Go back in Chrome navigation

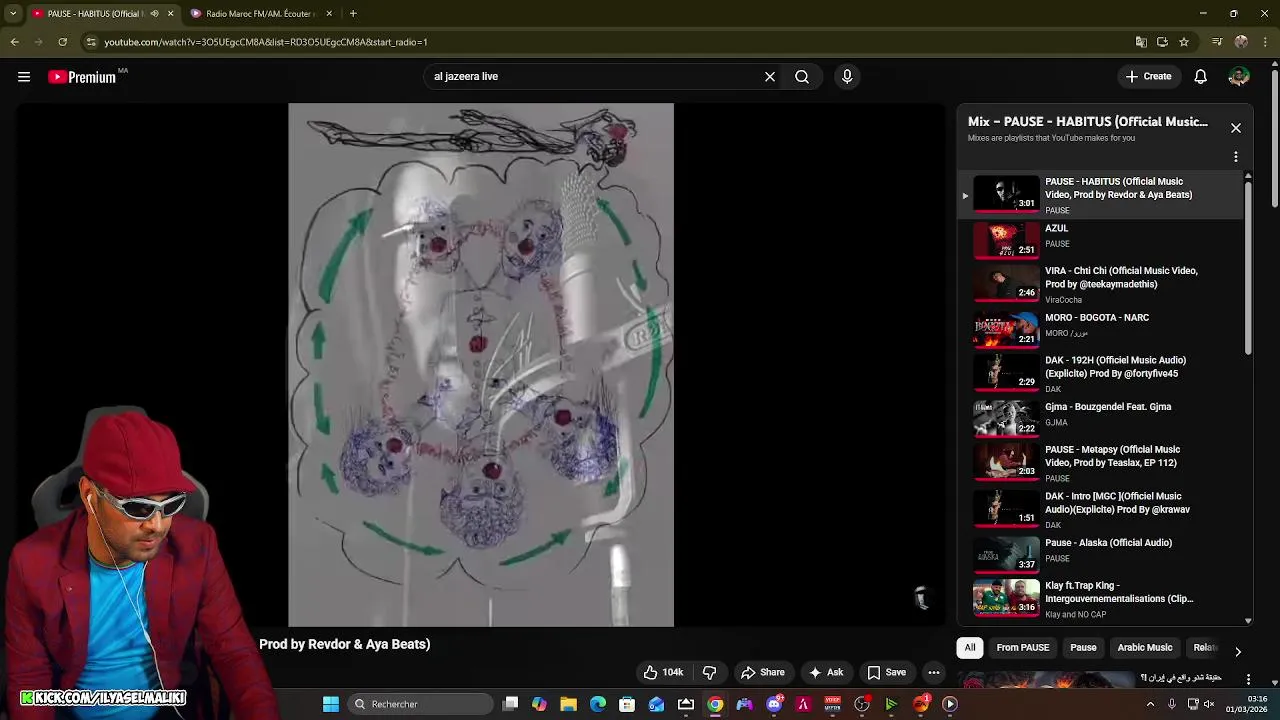[x=14, y=42]
